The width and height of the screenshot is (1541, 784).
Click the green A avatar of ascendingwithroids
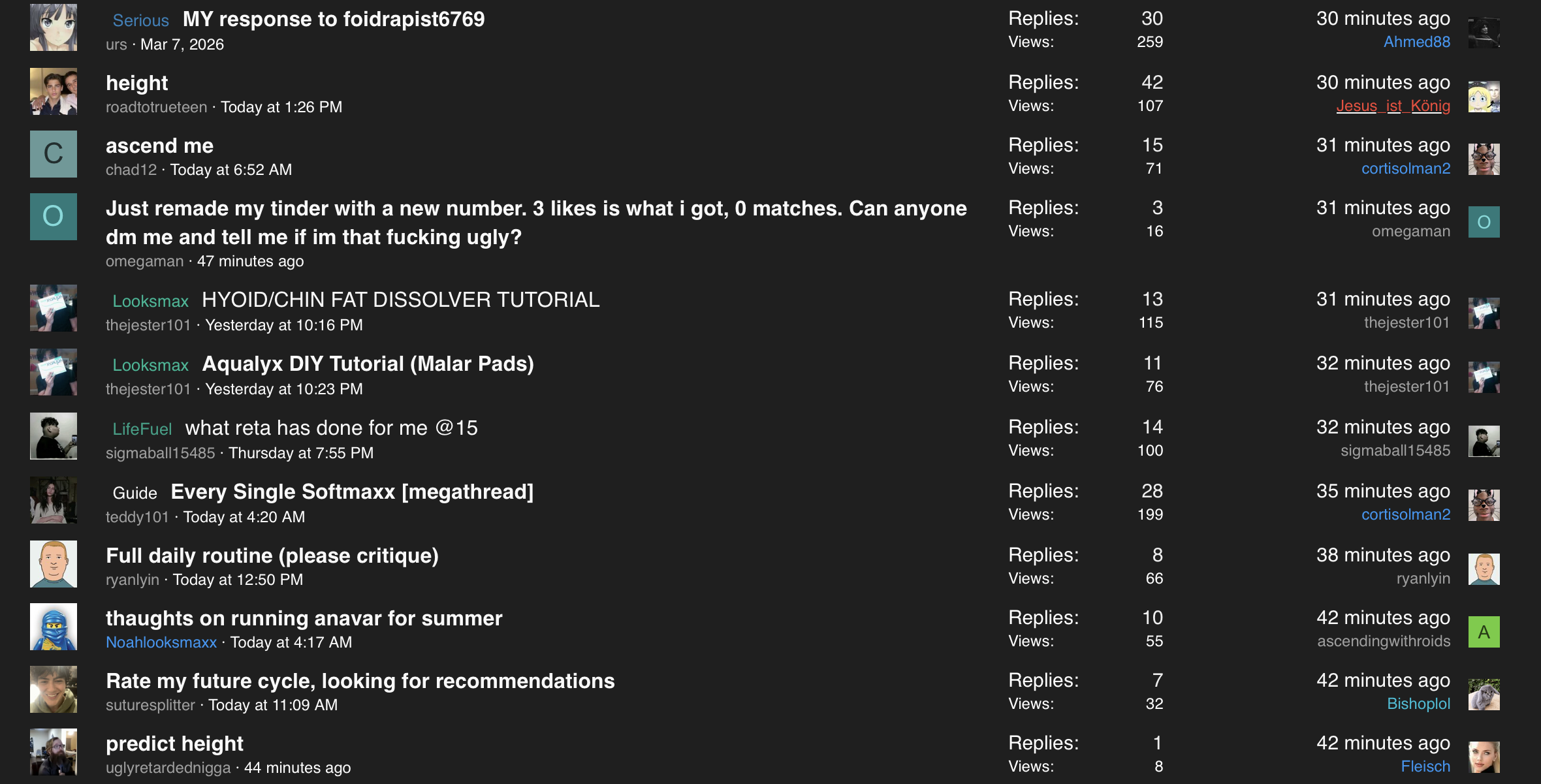click(x=1484, y=632)
